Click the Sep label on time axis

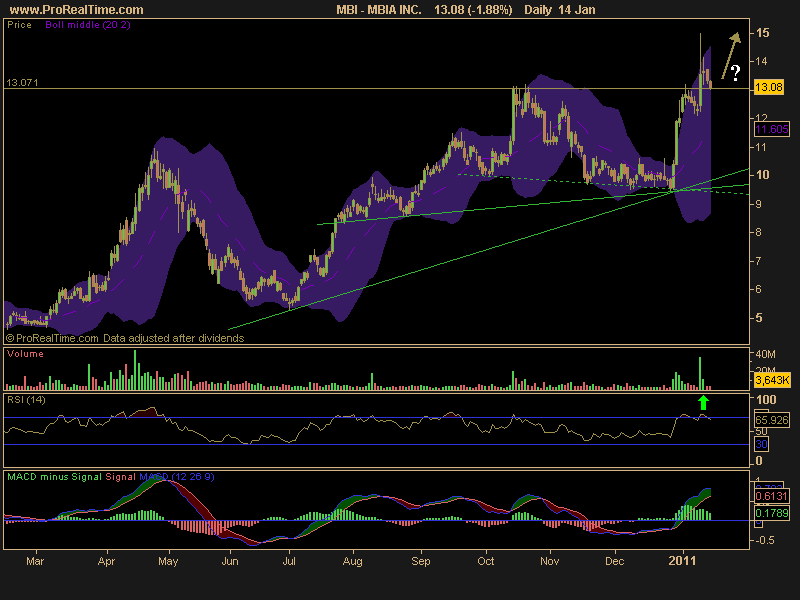[421, 561]
